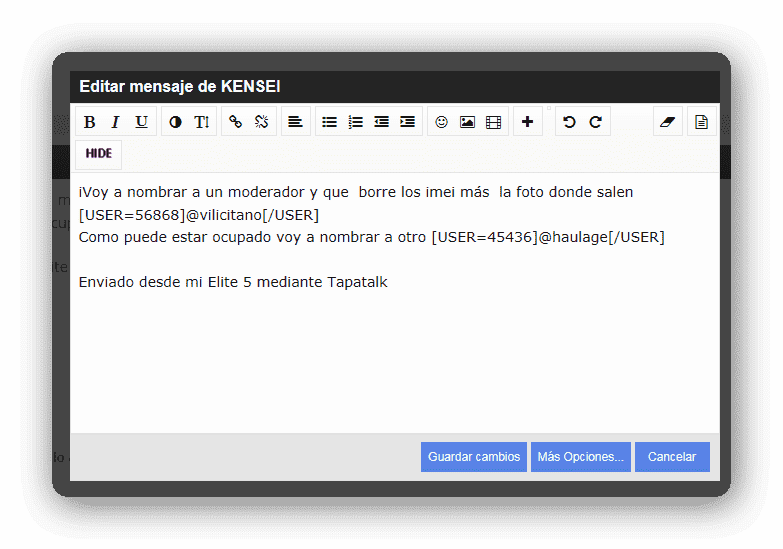Open the text color picker icon
The image size is (783, 549).
click(x=175, y=122)
